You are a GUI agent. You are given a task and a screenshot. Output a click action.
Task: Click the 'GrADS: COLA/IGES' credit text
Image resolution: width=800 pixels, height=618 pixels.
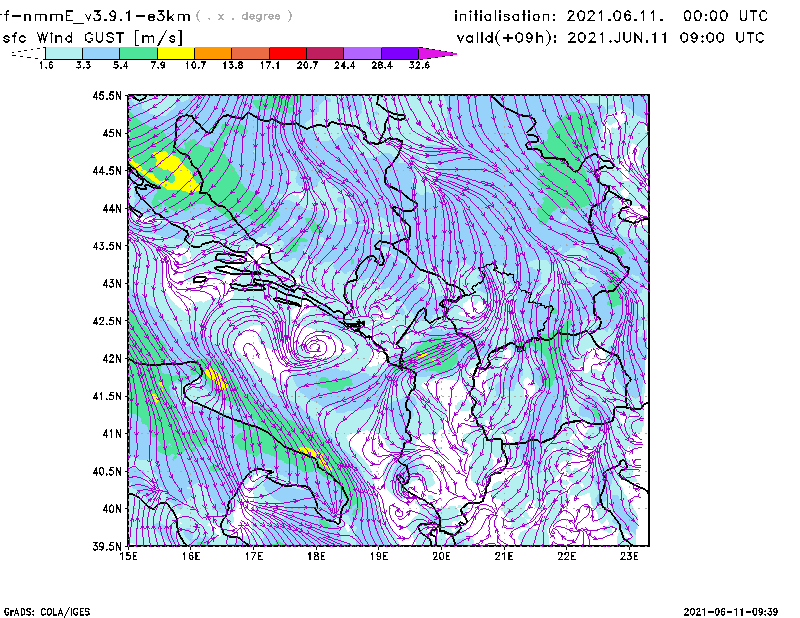pyautogui.click(x=47, y=612)
